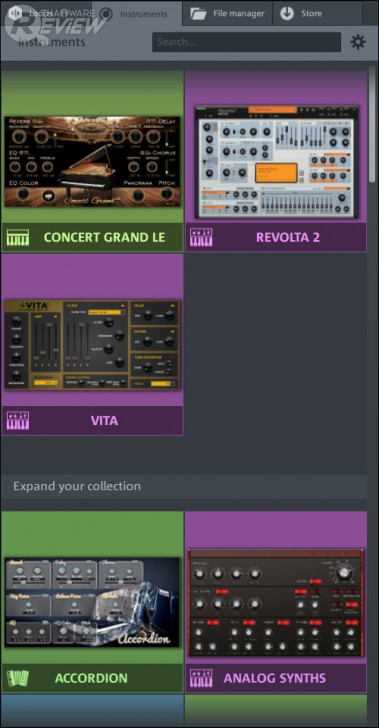Go to the Store tab
379x728 pixels.
[319, 13]
